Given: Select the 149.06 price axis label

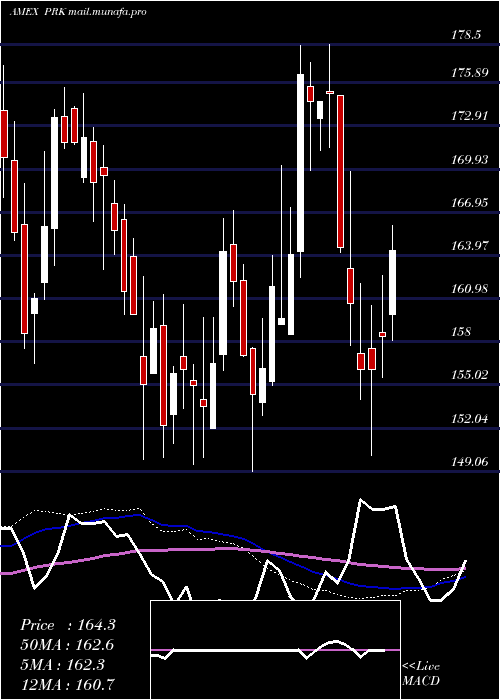Looking at the screenshot, I should [469, 461].
